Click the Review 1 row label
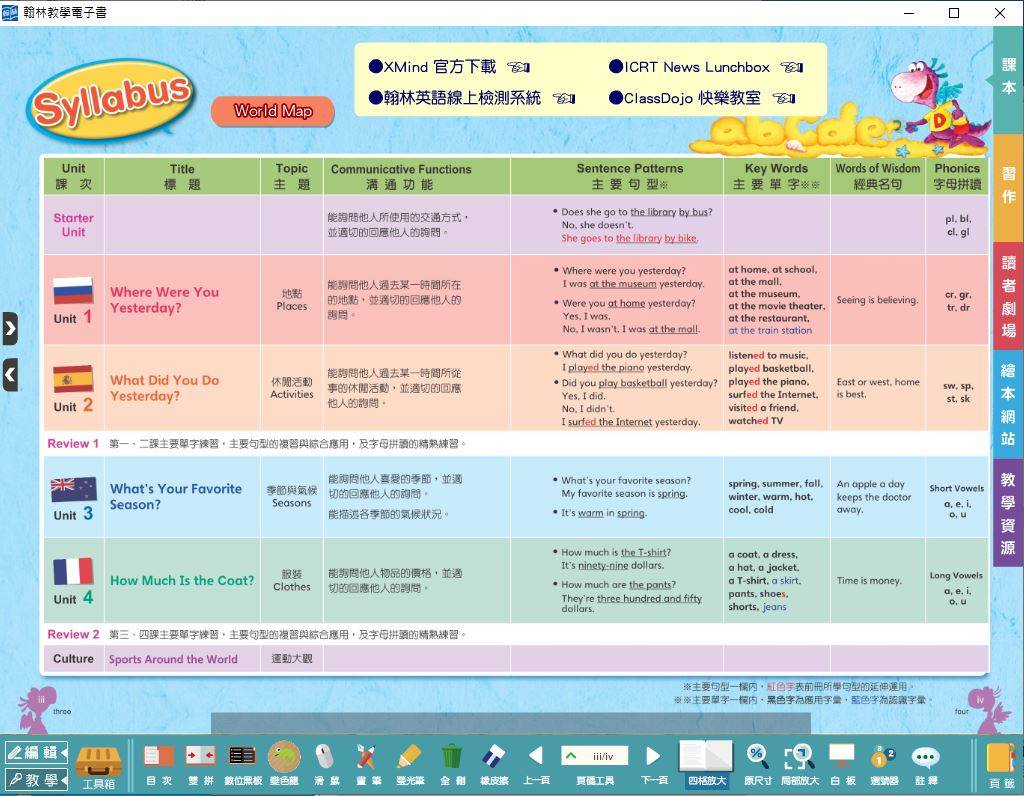This screenshot has width=1024, height=796. 73,443
